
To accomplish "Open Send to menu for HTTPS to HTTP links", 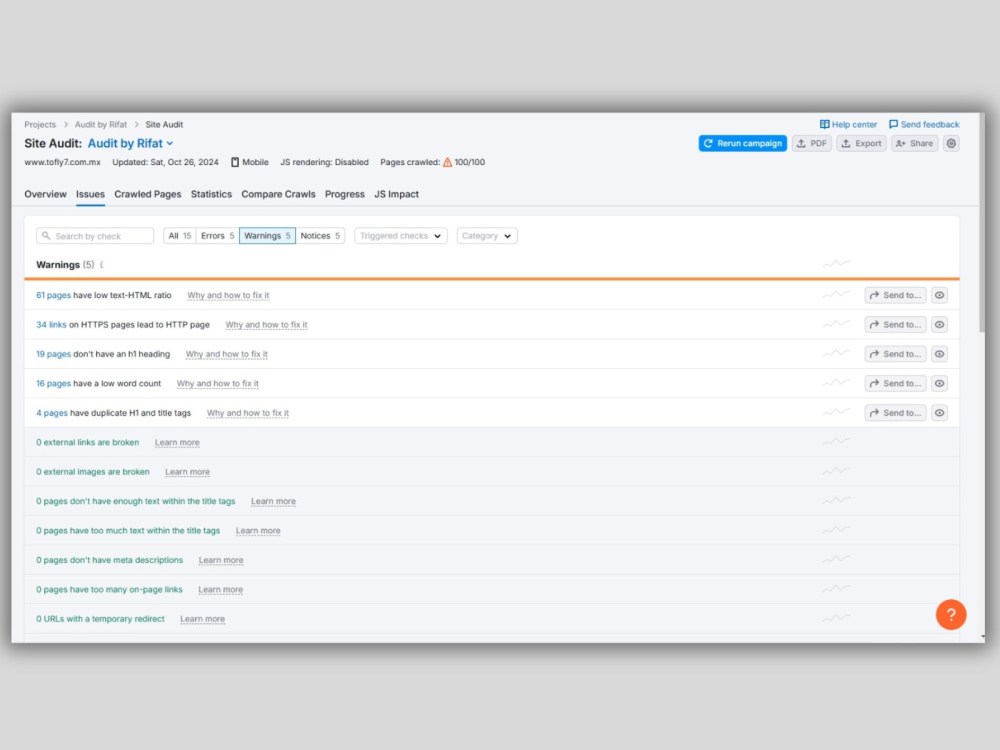I will (895, 325).
